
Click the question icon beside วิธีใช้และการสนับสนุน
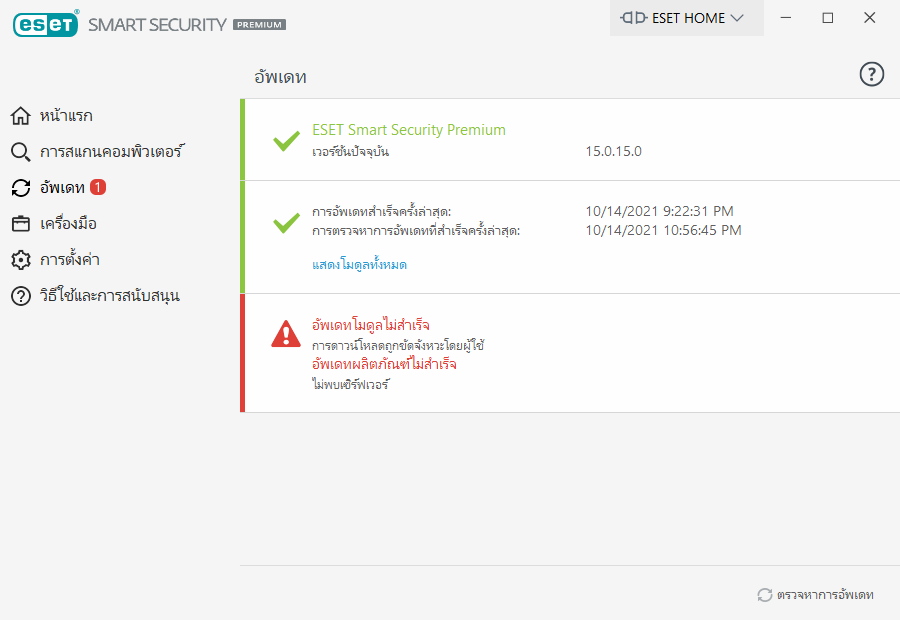pos(21,296)
